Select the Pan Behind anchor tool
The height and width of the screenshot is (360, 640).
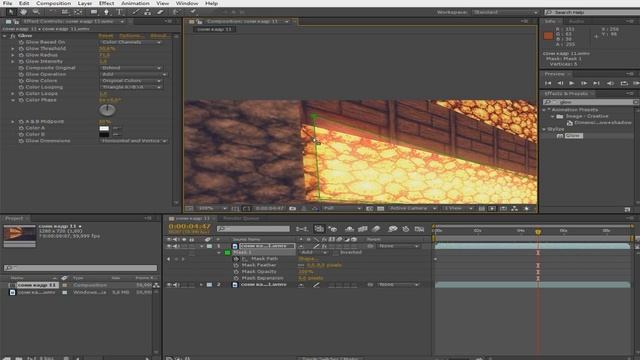(x=78, y=12)
